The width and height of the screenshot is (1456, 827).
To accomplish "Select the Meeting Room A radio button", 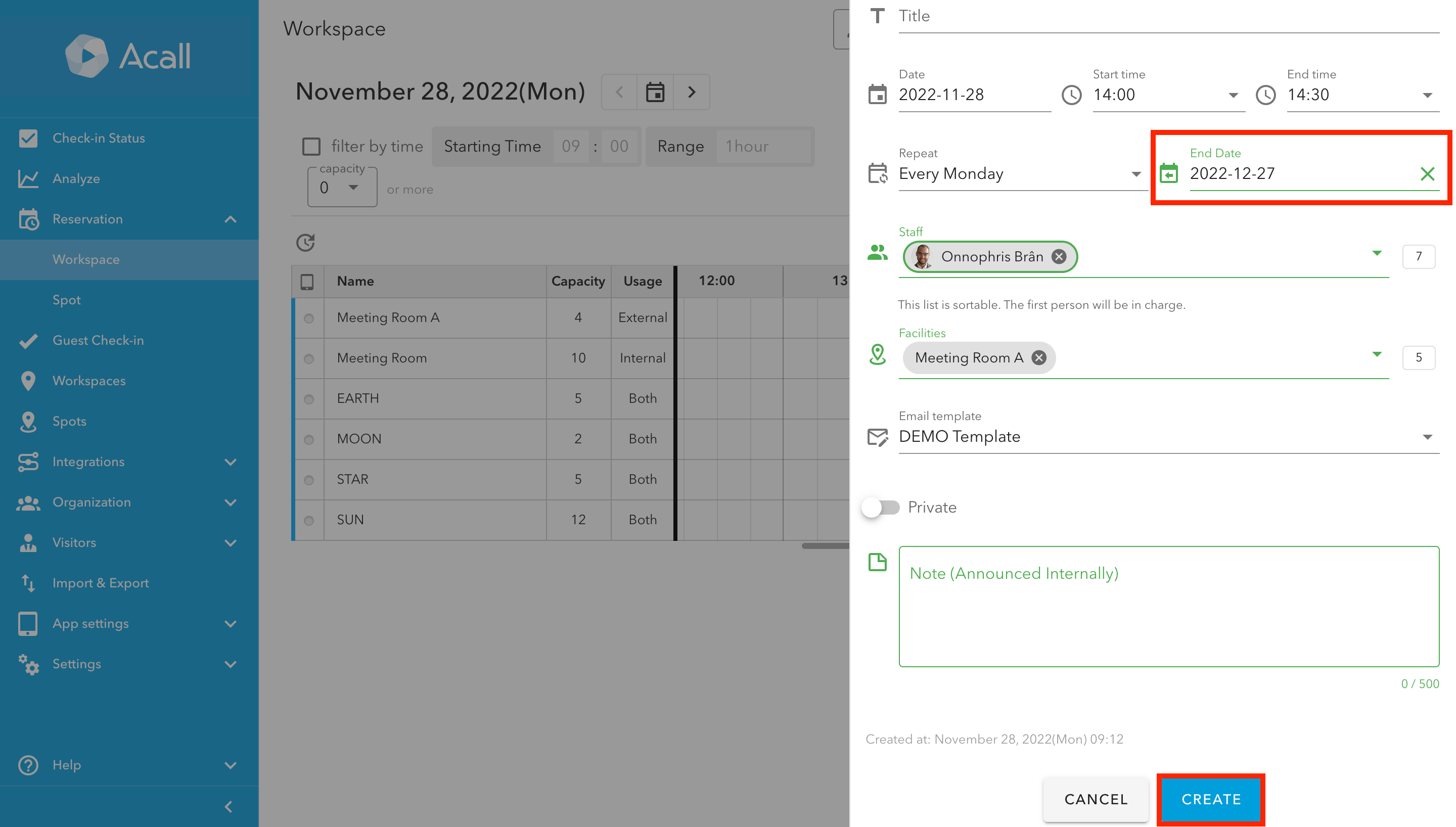I will click(309, 318).
